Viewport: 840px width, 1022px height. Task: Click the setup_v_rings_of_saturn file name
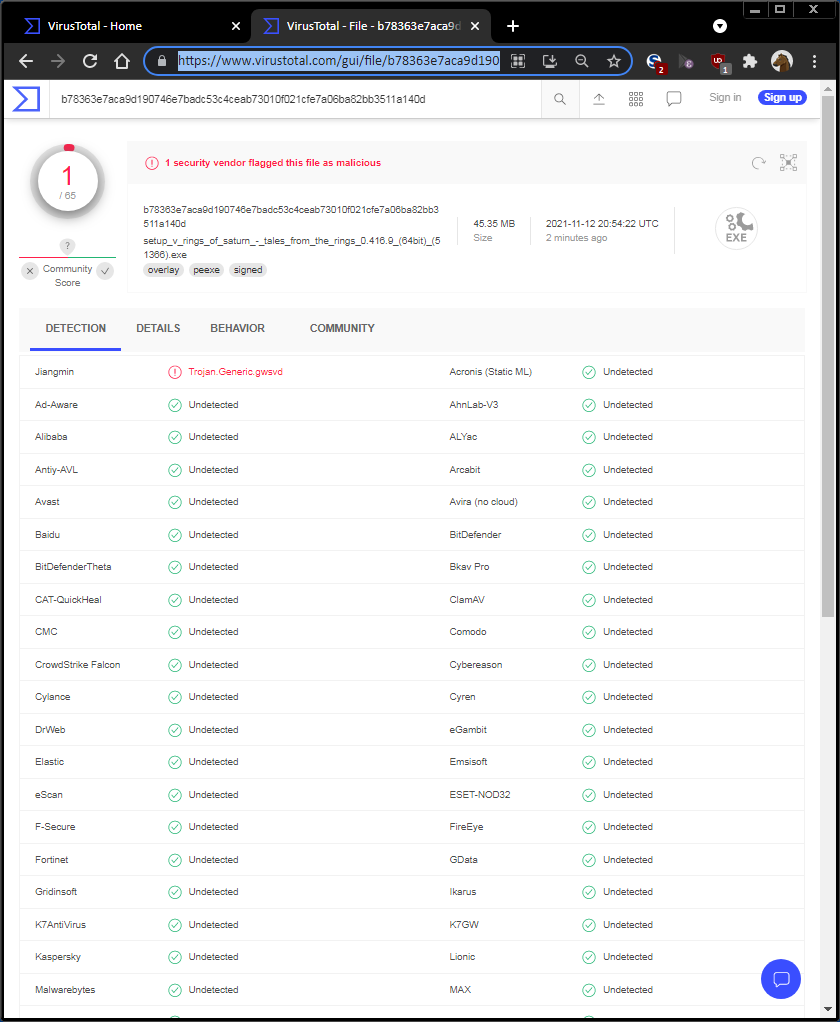(292, 248)
